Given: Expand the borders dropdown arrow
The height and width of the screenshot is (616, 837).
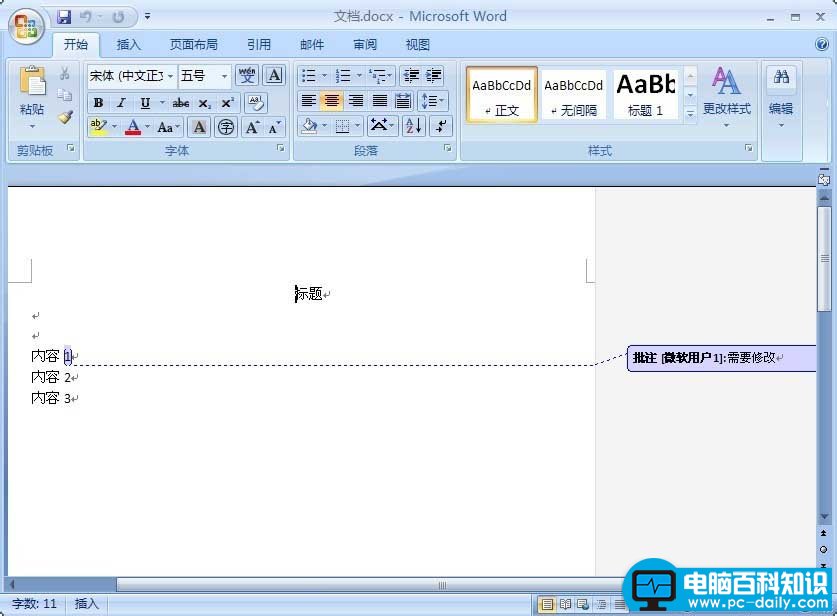Looking at the screenshot, I should coord(358,126).
